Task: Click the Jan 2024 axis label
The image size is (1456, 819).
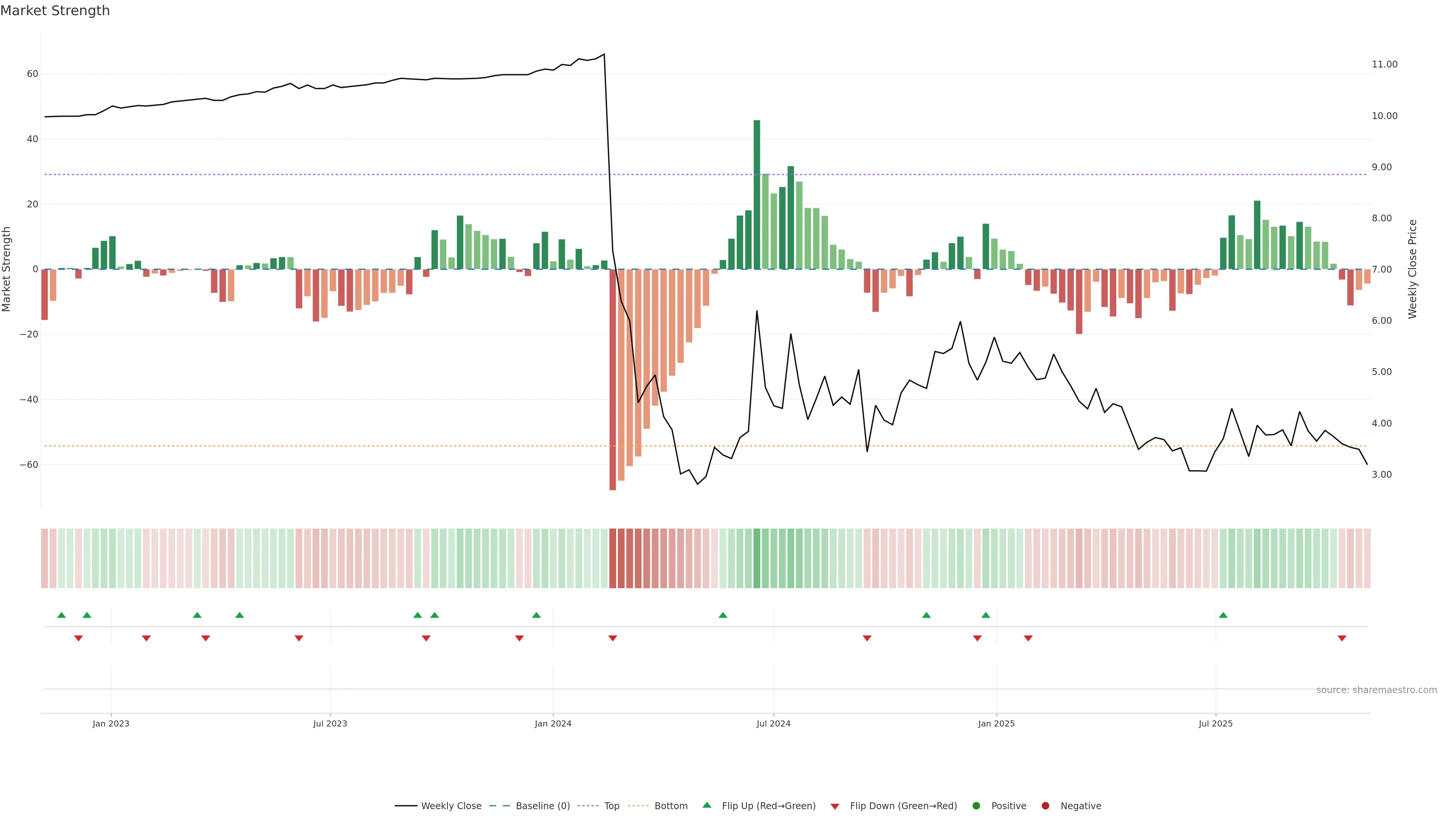Action: pos(553,723)
